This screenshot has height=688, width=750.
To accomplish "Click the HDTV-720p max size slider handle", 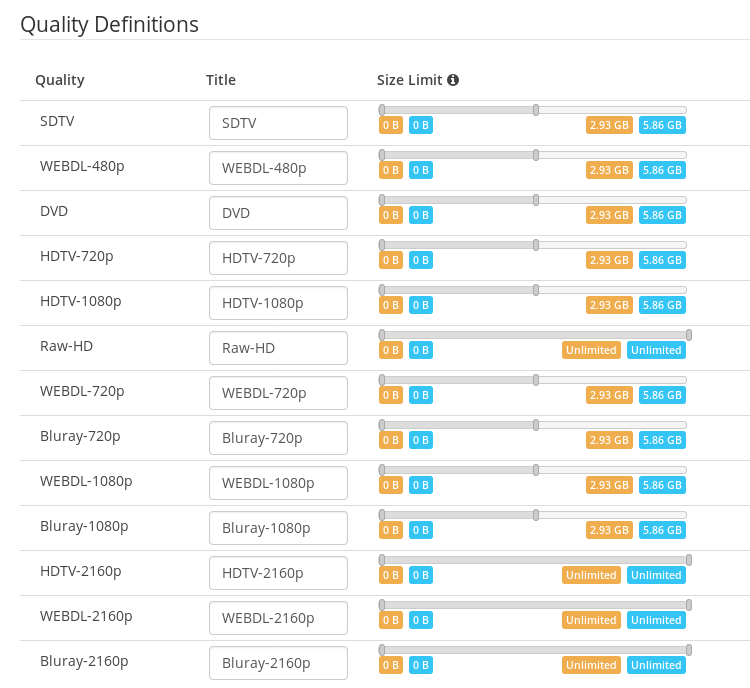I will coord(536,245).
